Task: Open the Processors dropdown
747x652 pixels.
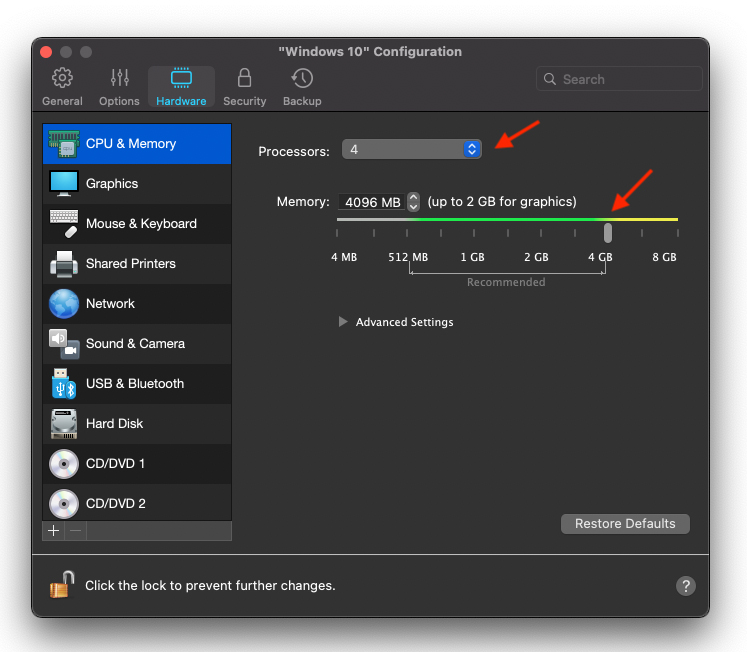Action: (x=412, y=150)
